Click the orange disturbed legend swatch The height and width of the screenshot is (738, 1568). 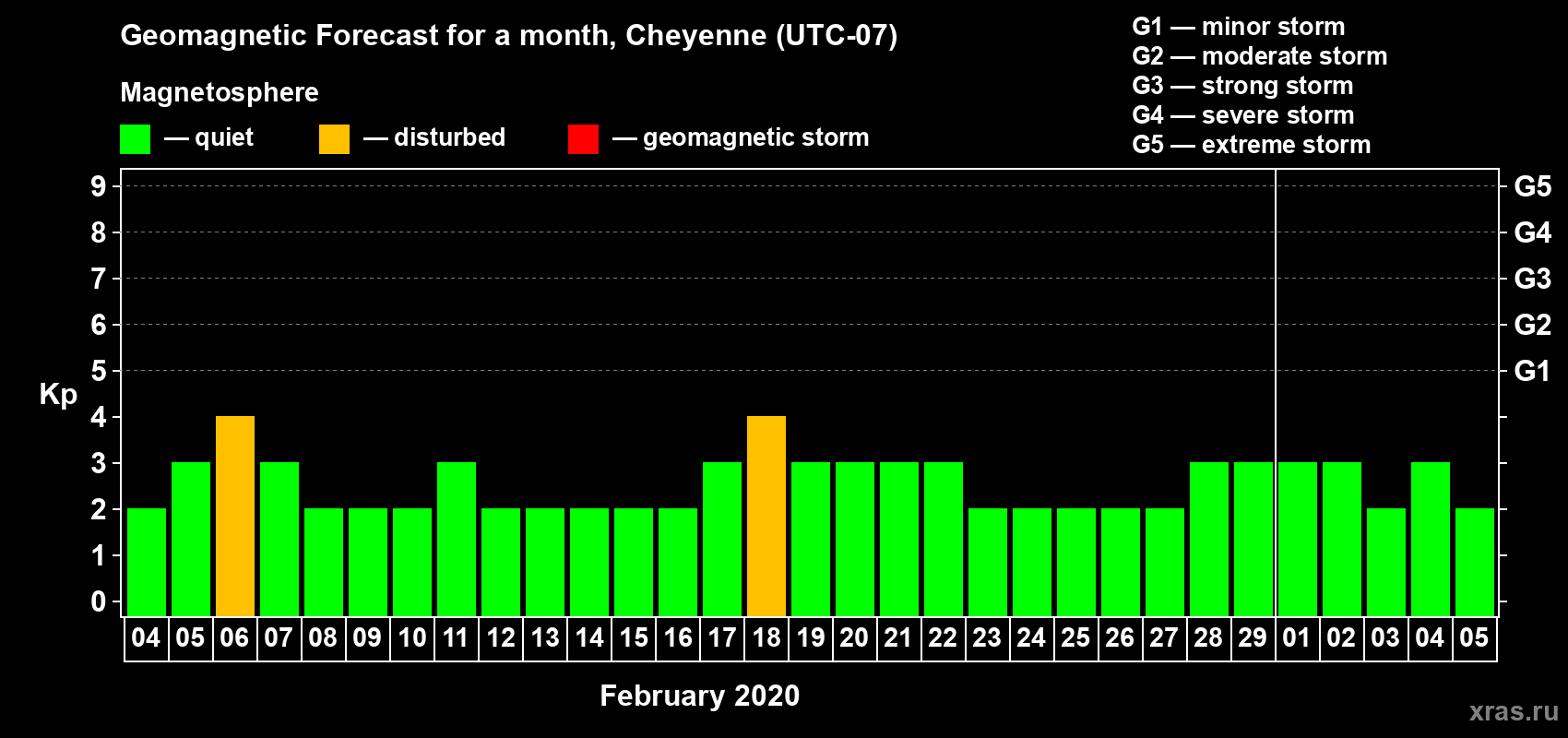pyautogui.click(x=334, y=139)
